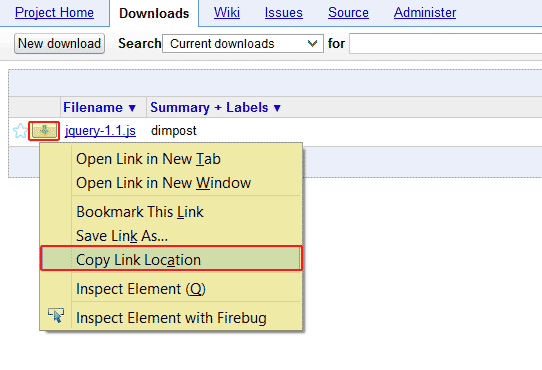Click the Firebug inspect cursor icon
This screenshot has height=370, width=542.
[56, 315]
